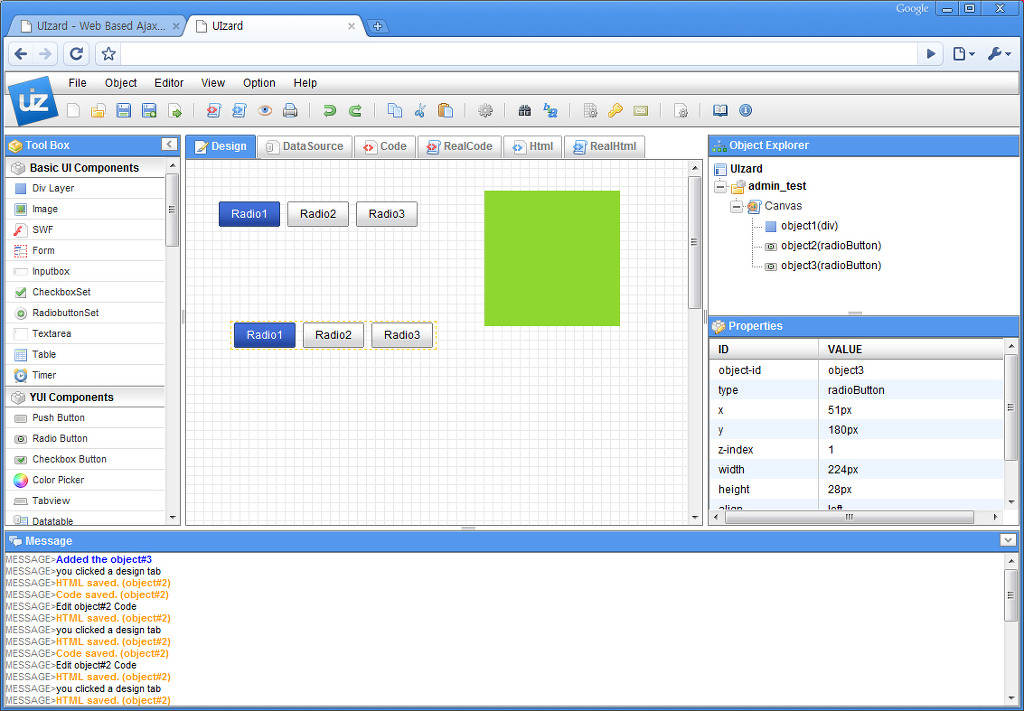
Task: Click the yellow card toolbar icon
Action: 641,111
